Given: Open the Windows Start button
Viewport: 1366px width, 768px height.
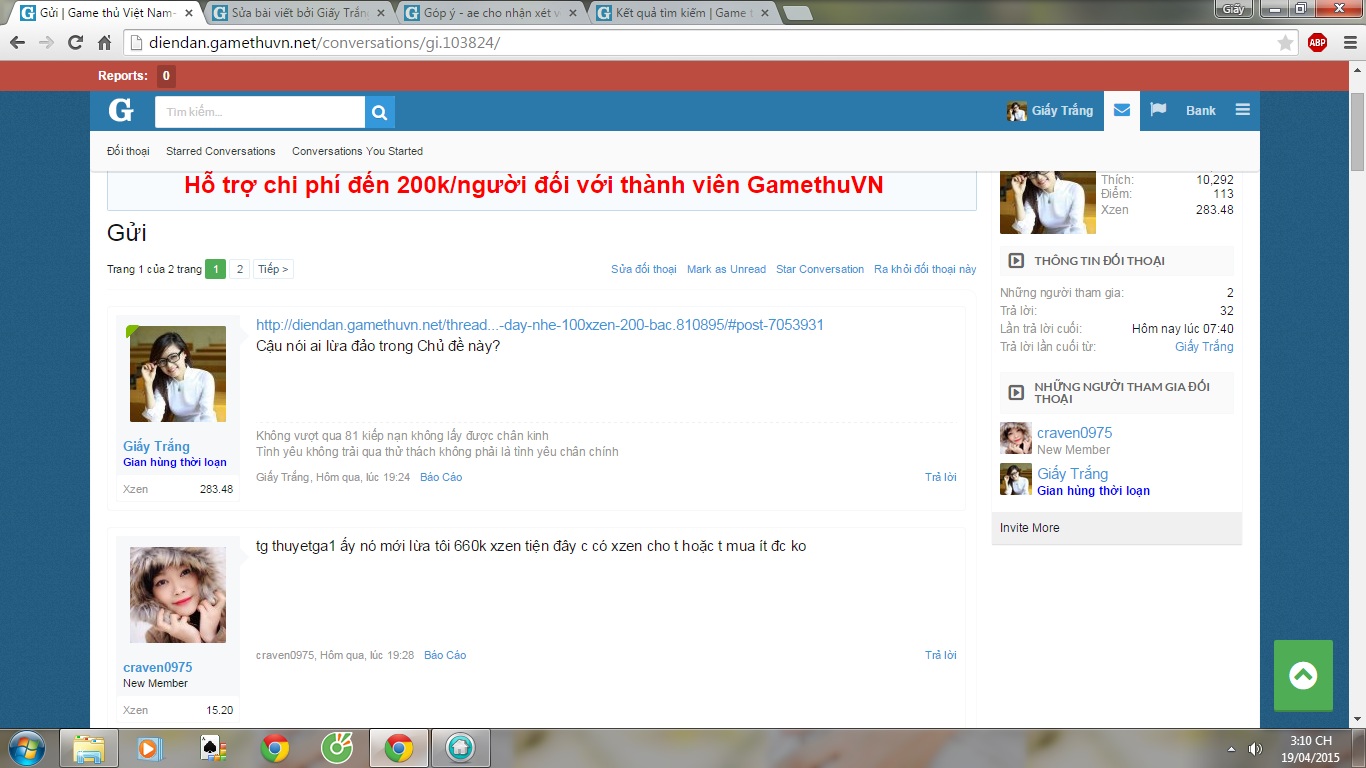Looking at the screenshot, I should [x=25, y=747].
